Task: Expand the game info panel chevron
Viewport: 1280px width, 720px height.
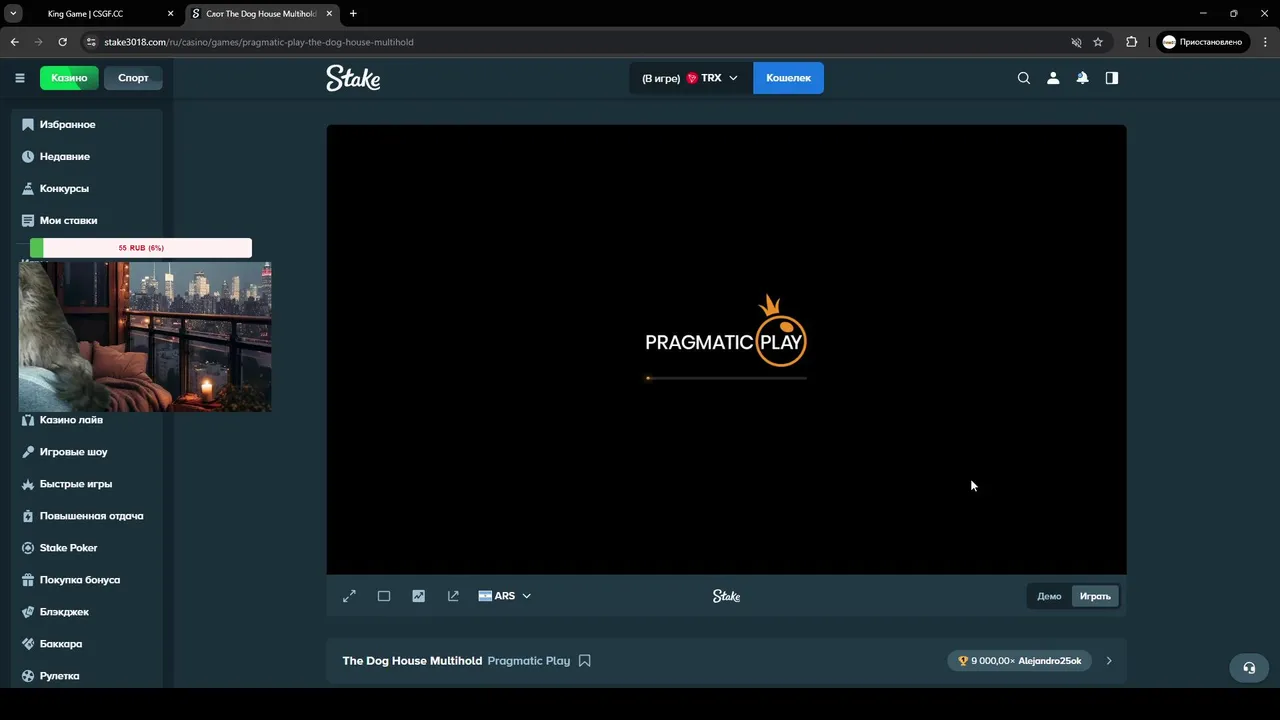Action: pos(1109,661)
